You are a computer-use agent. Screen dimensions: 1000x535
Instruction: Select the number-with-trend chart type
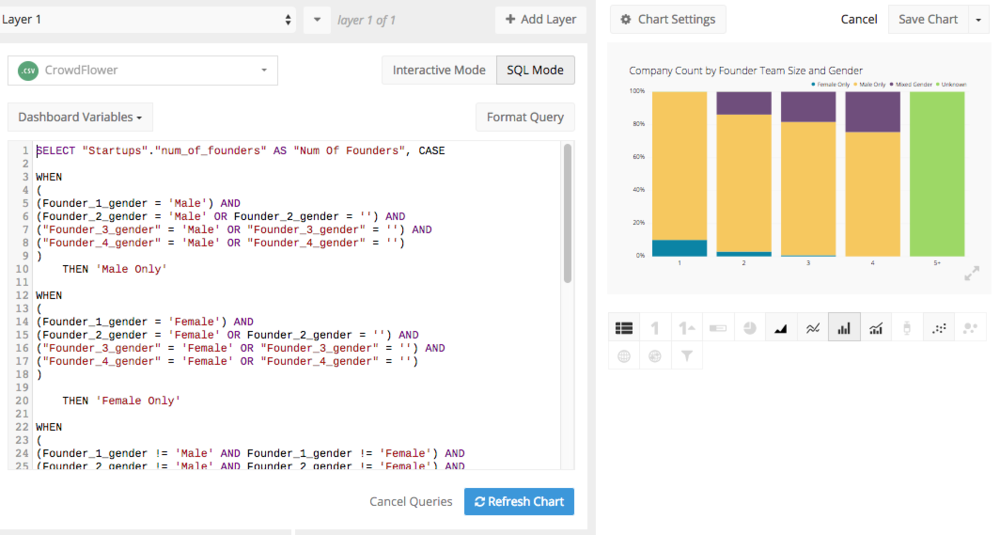(x=686, y=328)
